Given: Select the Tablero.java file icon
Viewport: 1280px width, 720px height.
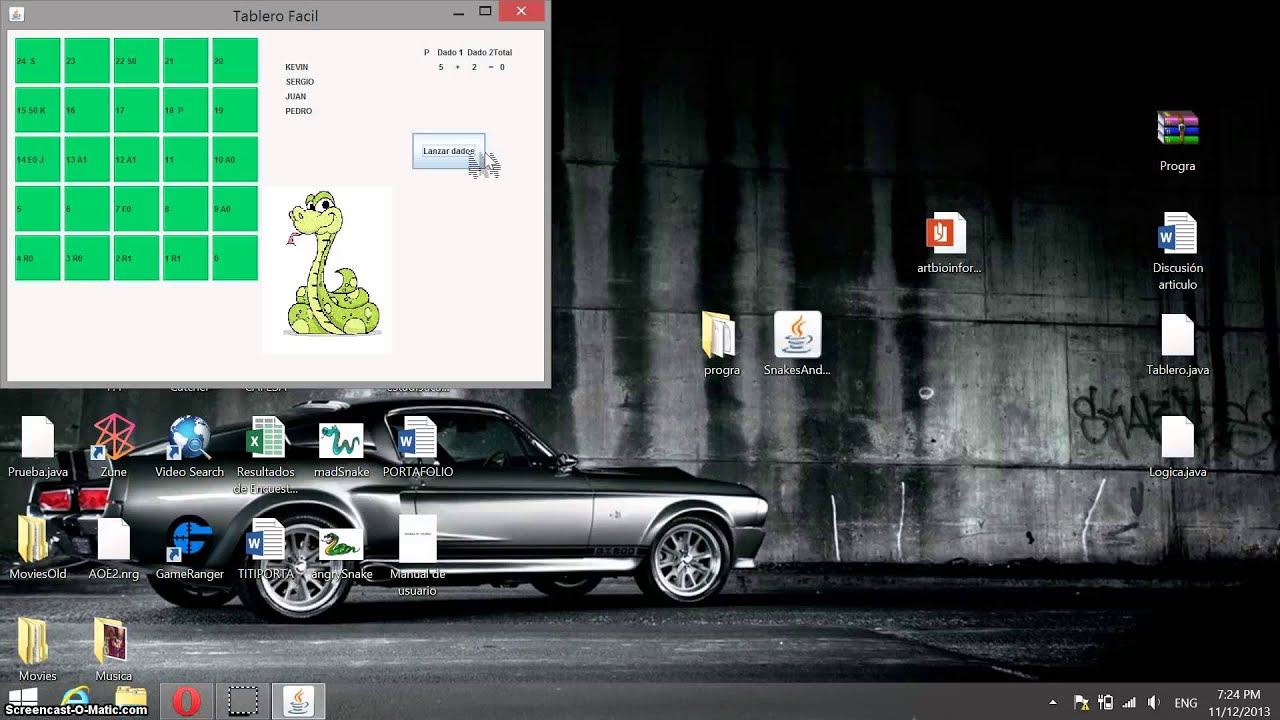Looking at the screenshot, I should click(1178, 335).
